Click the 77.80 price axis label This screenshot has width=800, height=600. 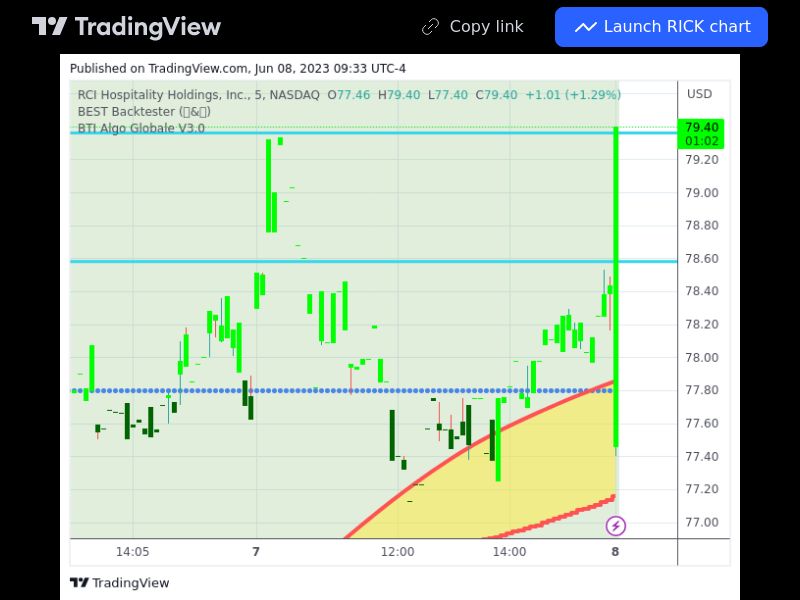702,390
